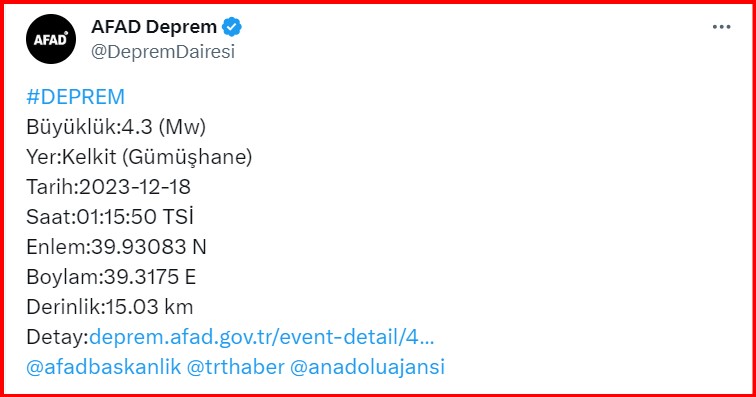The image size is (756, 397).
Task: Open the @DepremDairesi handle
Action: tap(163, 52)
